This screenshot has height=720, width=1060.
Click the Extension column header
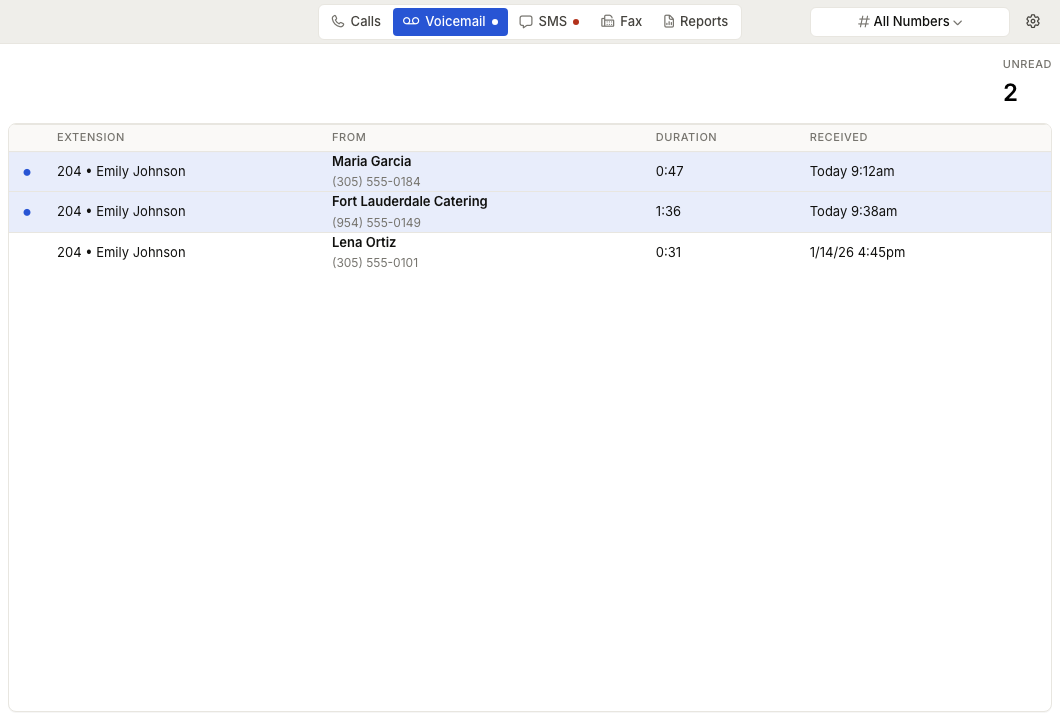(x=91, y=137)
